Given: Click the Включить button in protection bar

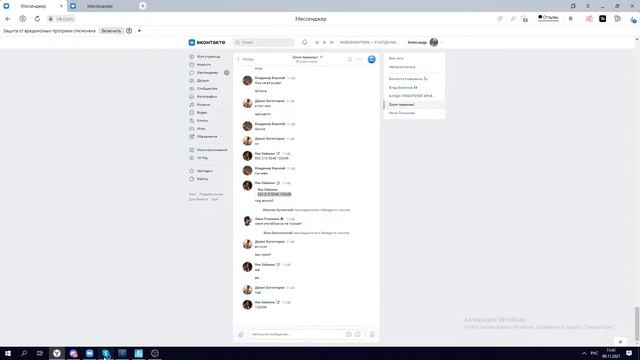Looking at the screenshot, I should 111,31.
